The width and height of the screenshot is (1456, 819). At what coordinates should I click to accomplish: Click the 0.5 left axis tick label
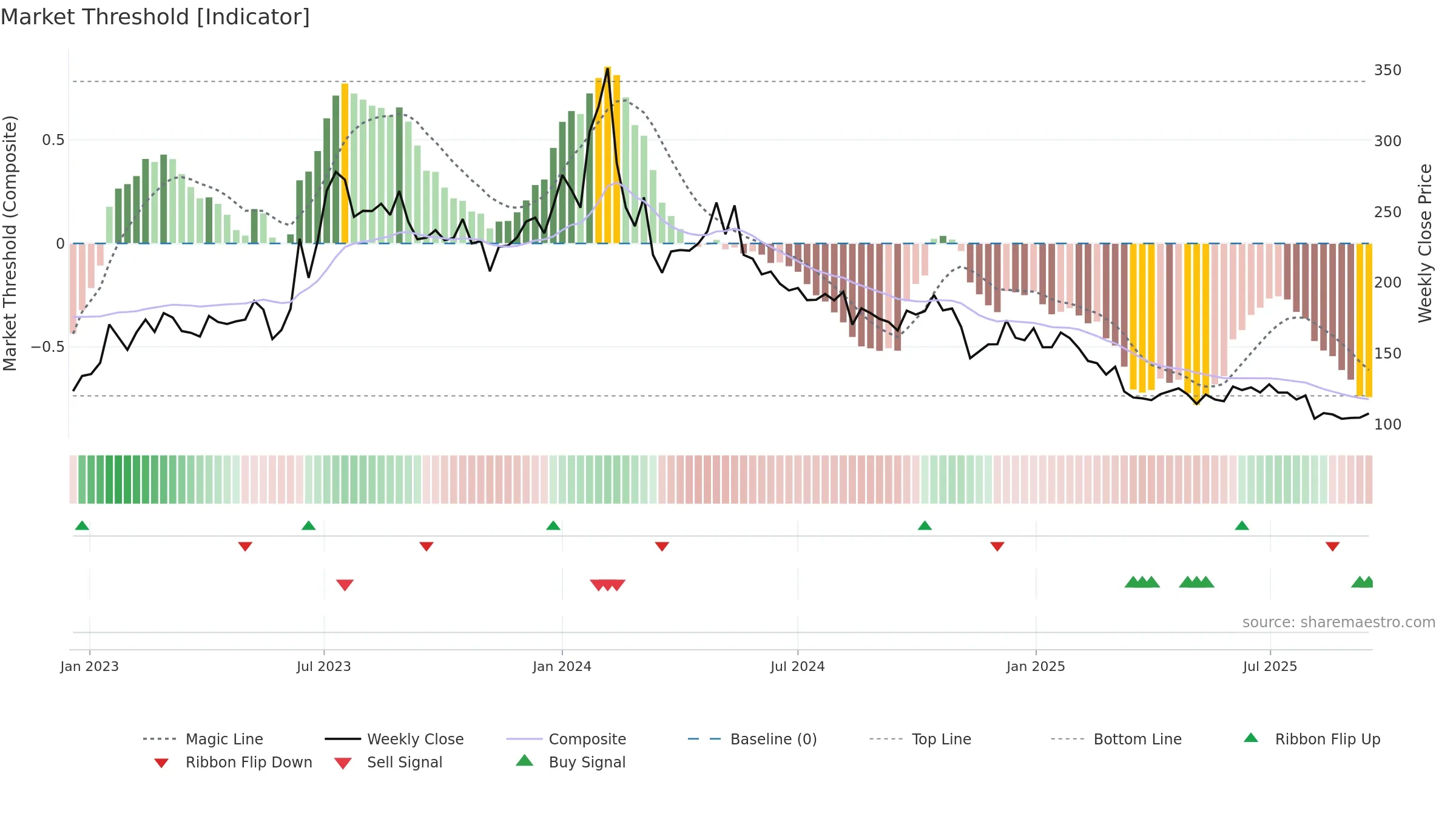pyautogui.click(x=53, y=140)
